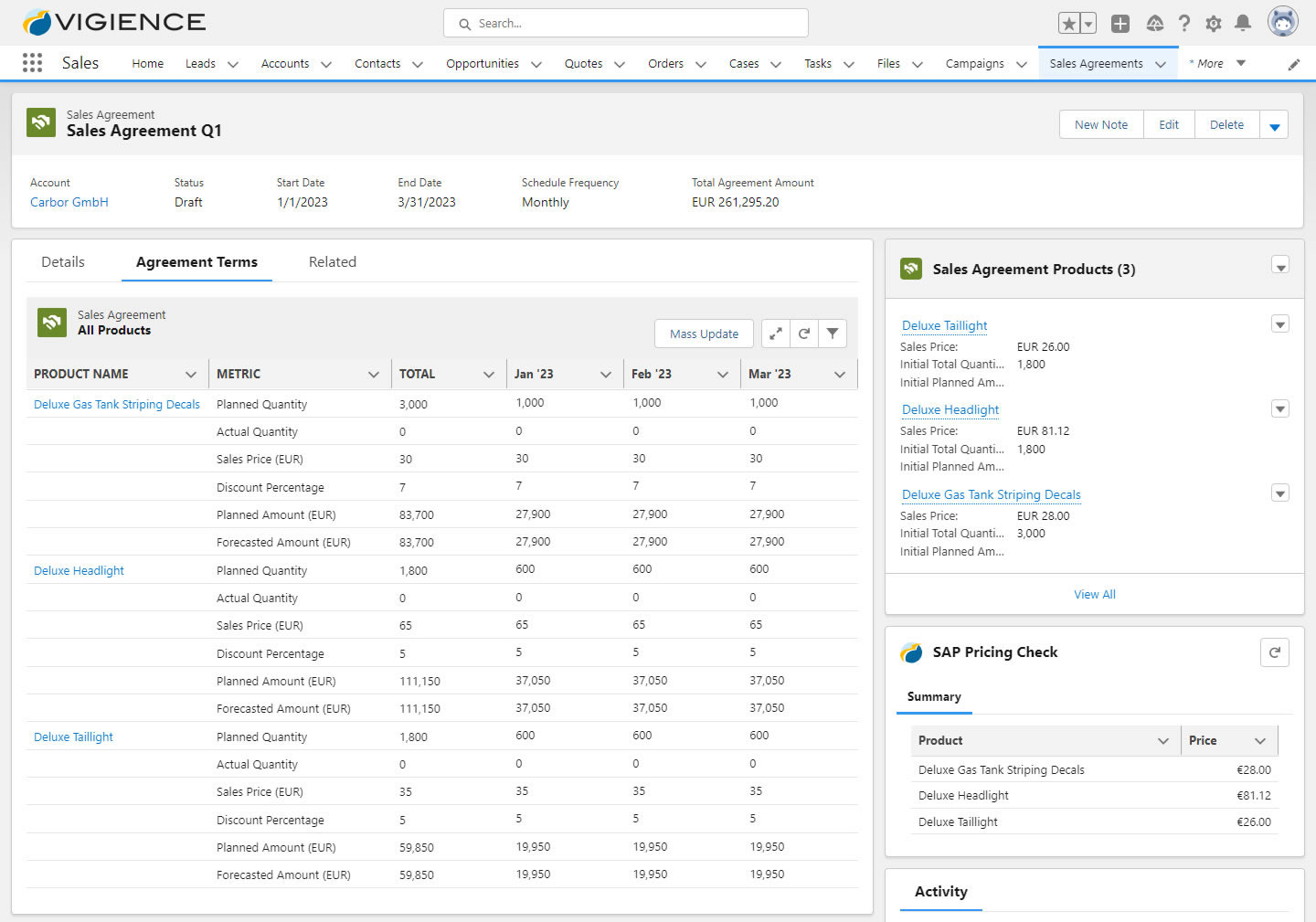Click the Favorites star icon

tap(1068, 24)
